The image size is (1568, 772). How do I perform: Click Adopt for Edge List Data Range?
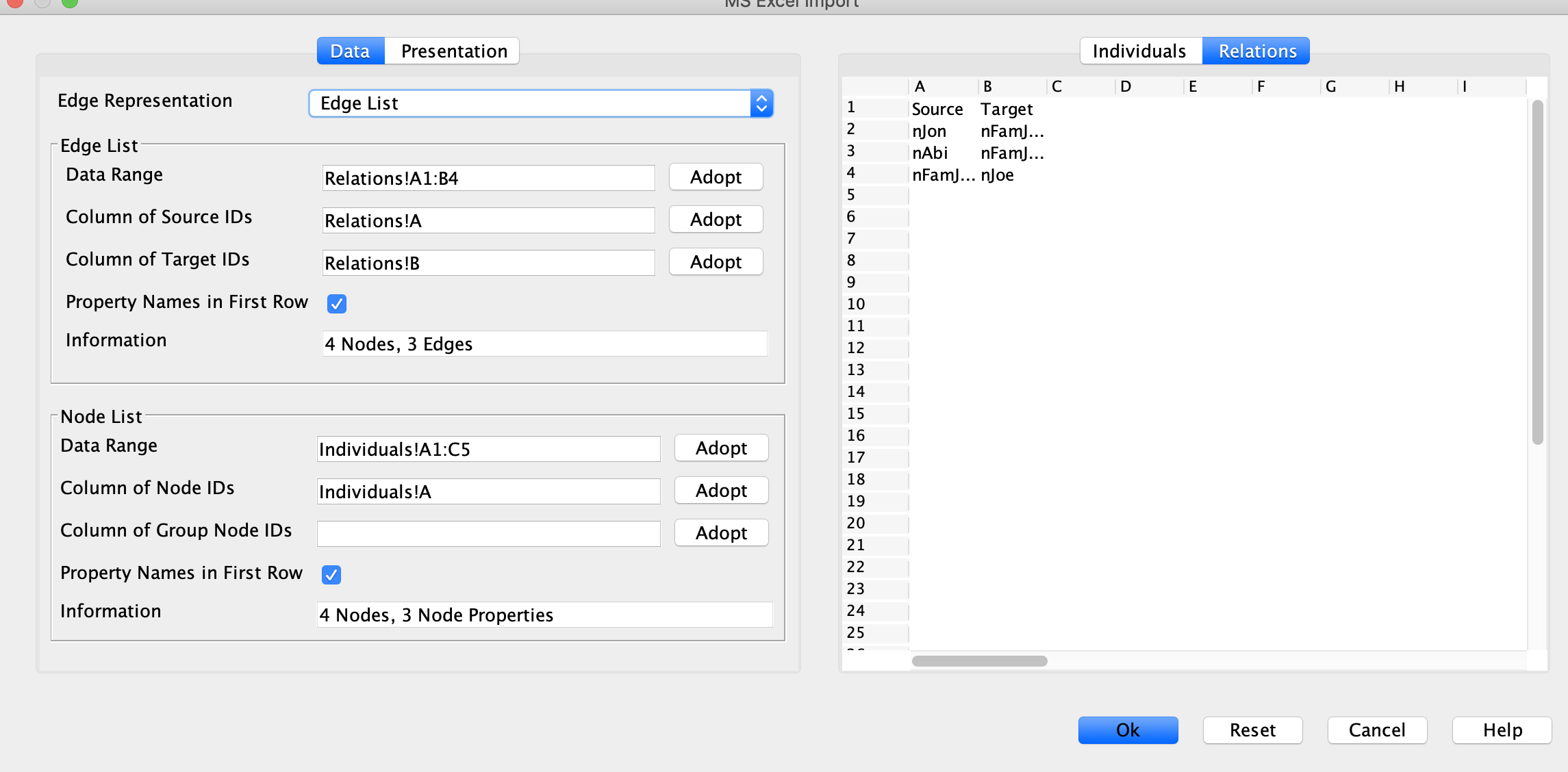tap(716, 177)
